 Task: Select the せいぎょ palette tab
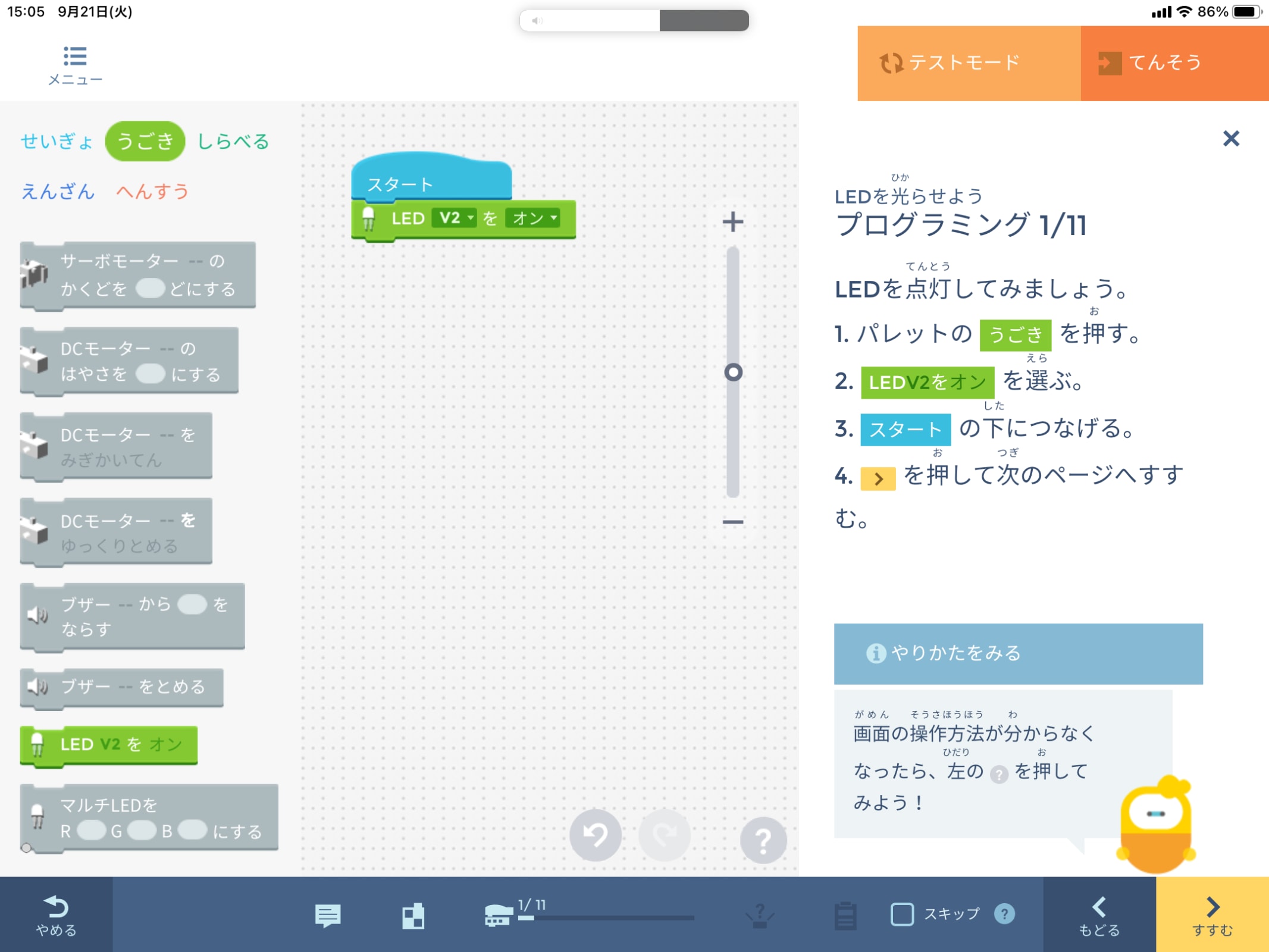click(57, 142)
